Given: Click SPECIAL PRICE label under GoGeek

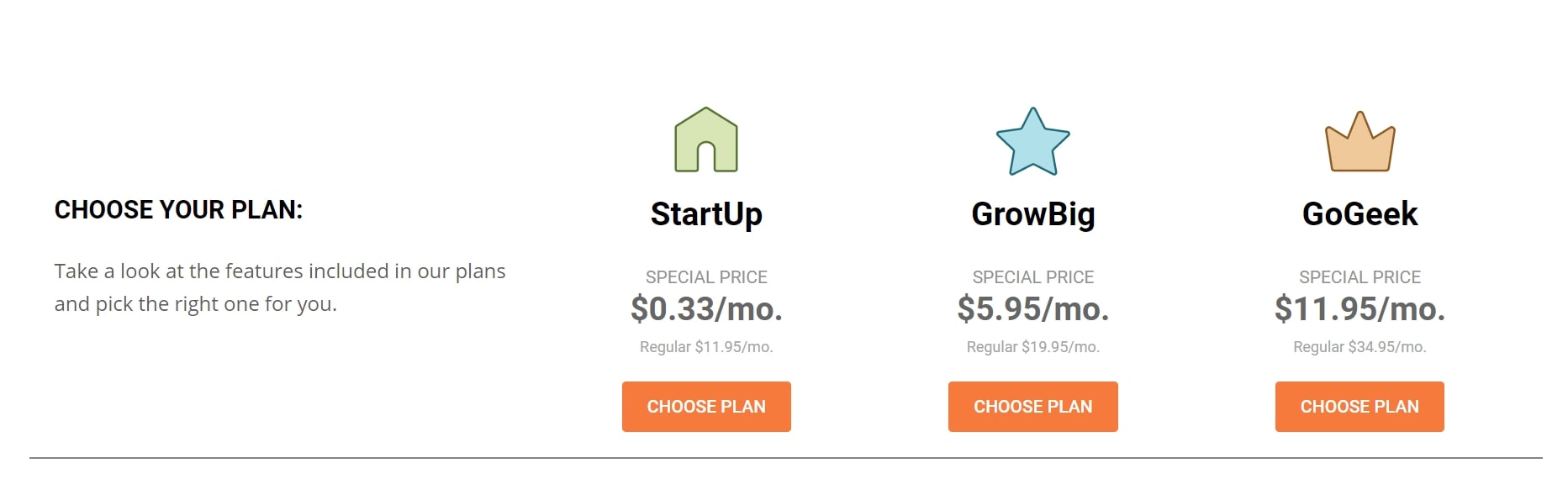Looking at the screenshot, I should pos(1359,277).
